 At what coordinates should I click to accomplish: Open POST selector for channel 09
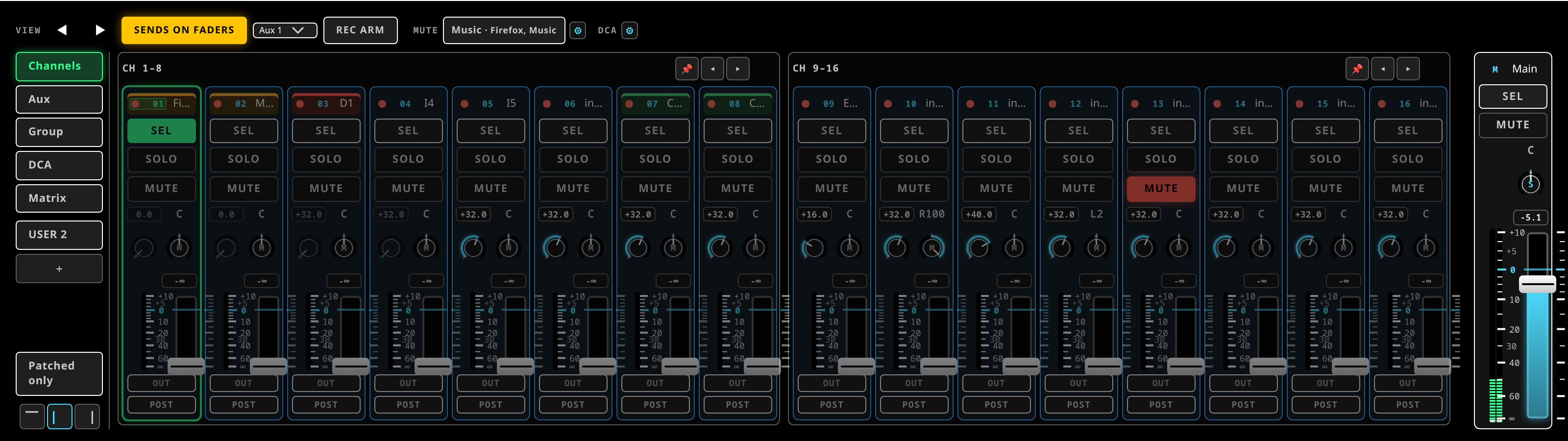(832, 404)
